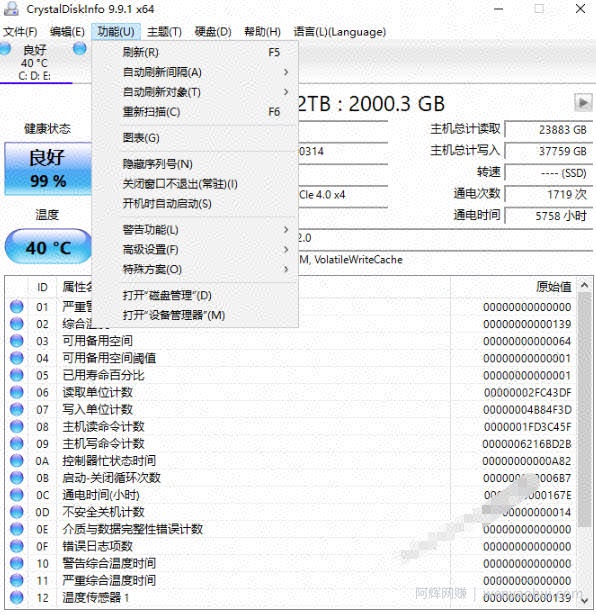
Task: Select raw value 0000000000A82
Action: click(527, 461)
